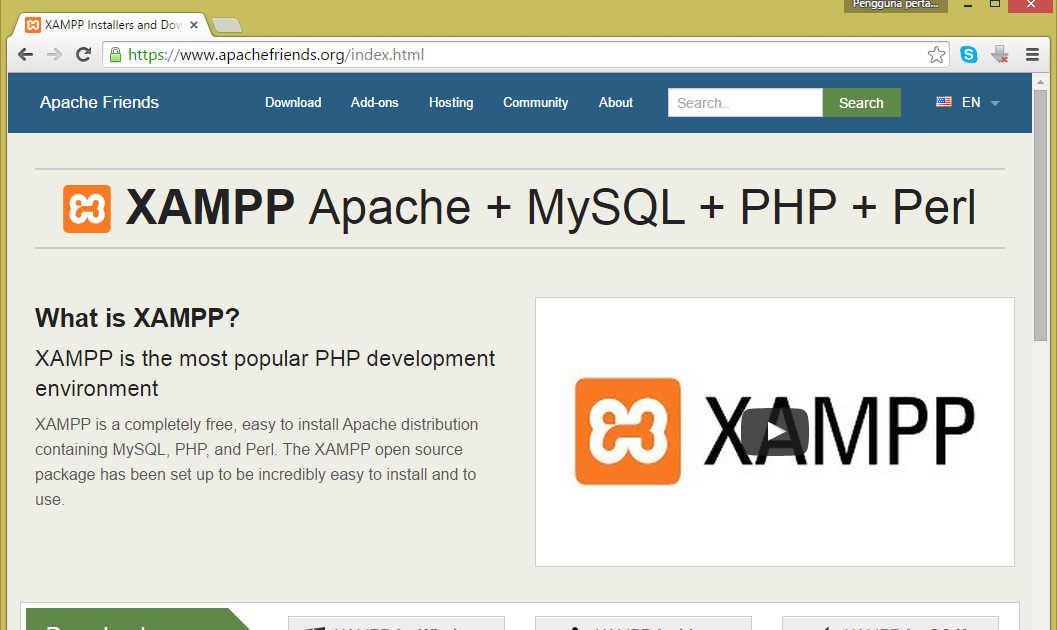Play the XAMPP intro video
The height and width of the screenshot is (630, 1057).
coord(775,431)
